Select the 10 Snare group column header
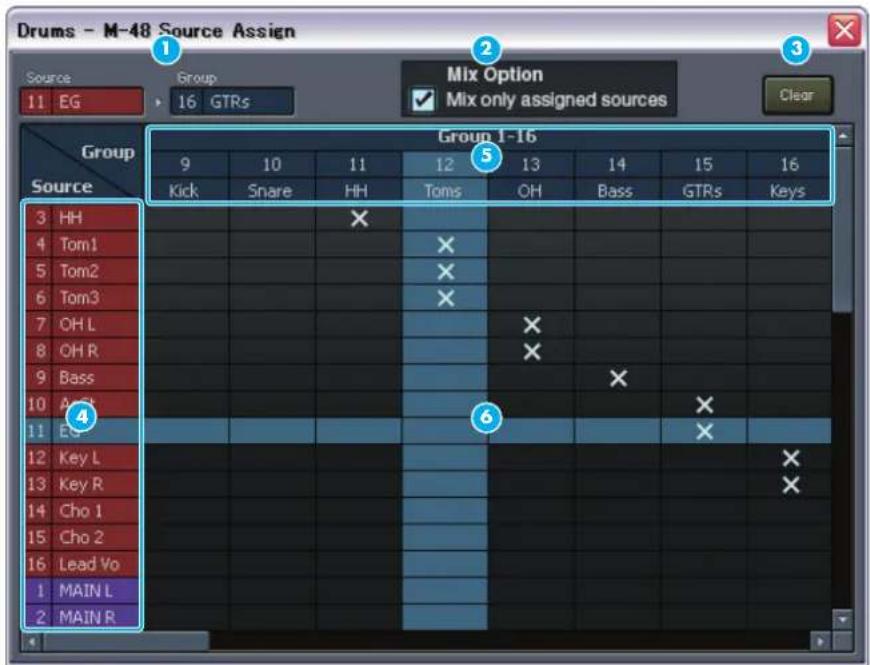 (x=272, y=177)
